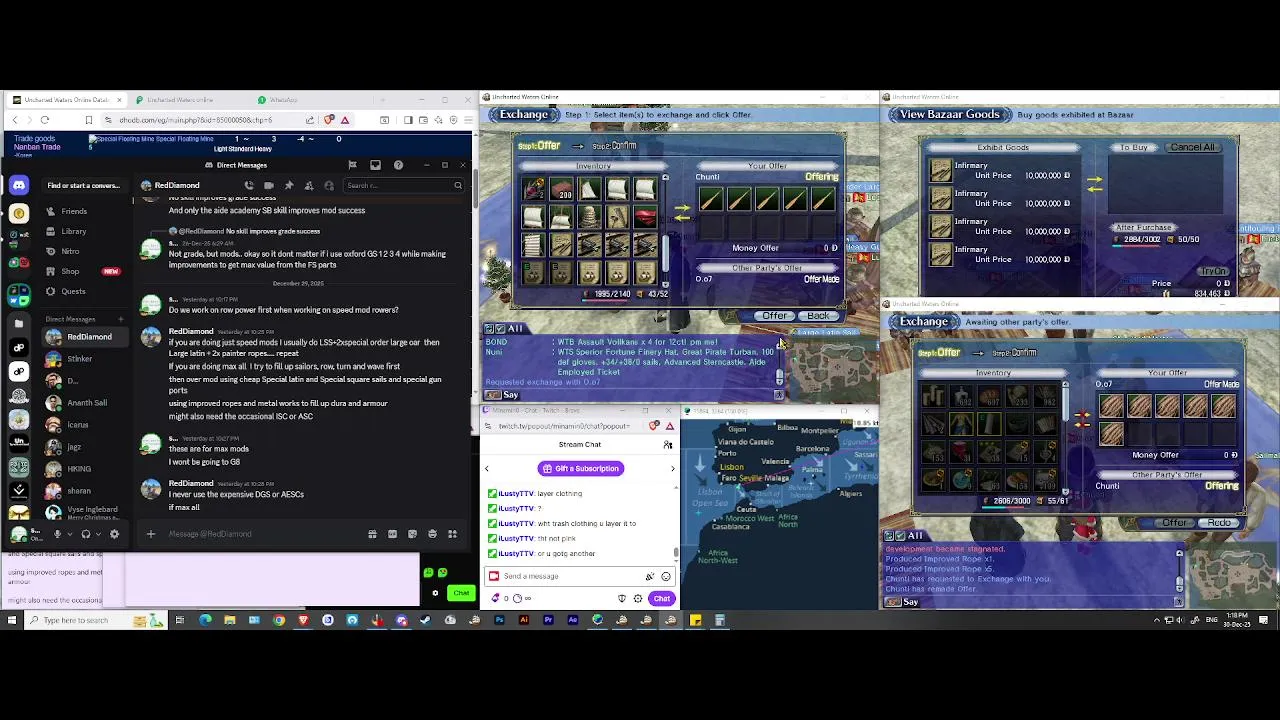Add friends to the Discord DM
Screen dimensions: 1280x720
tap(309, 185)
